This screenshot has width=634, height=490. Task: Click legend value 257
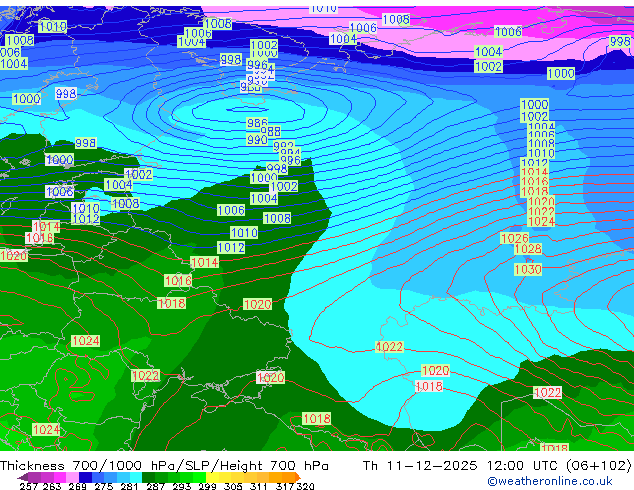(x=28, y=486)
